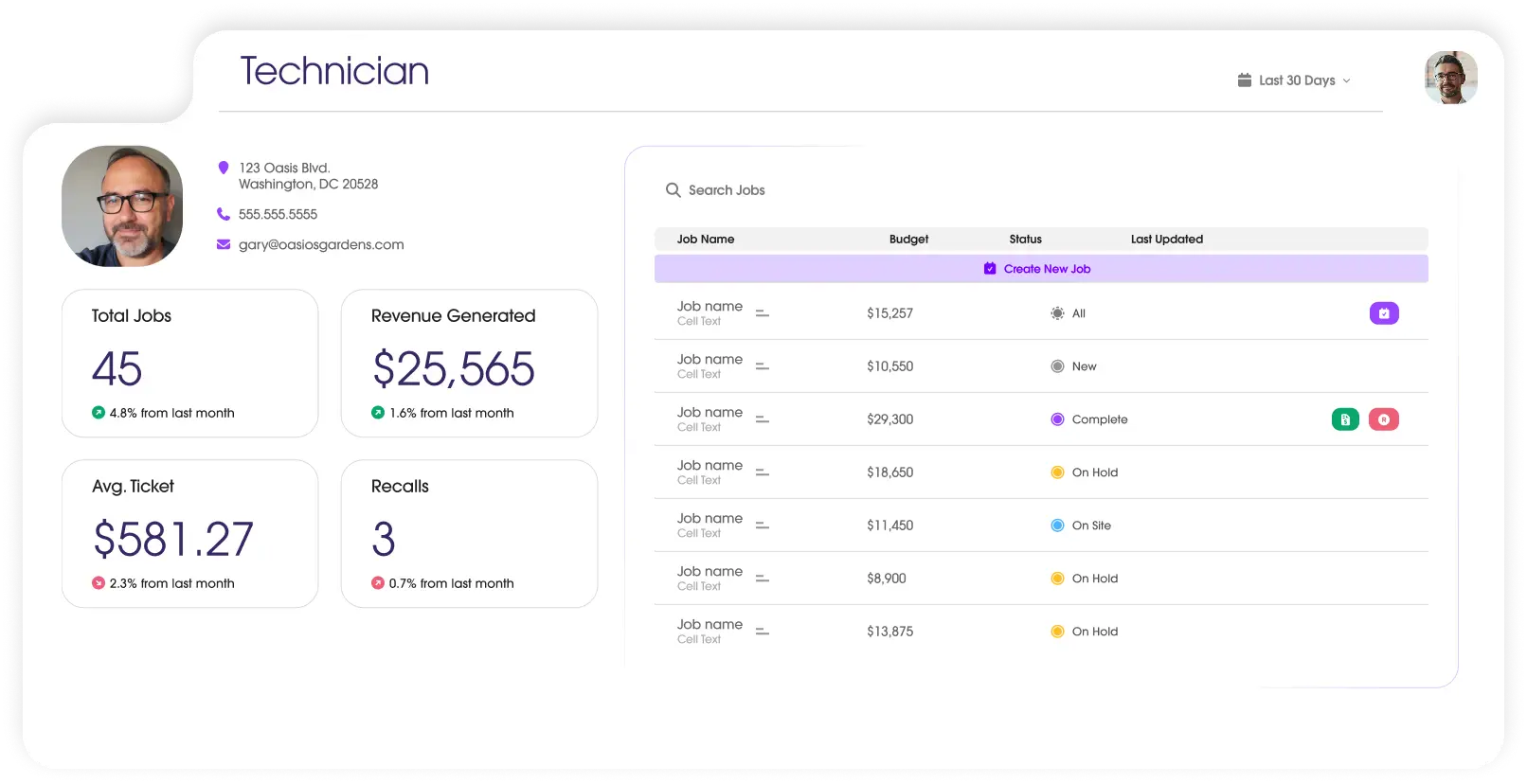Click the On Hold dot in $18,650 row
Image resolution: width=1527 pixels, height=784 pixels.
(x=1057, y=472)
